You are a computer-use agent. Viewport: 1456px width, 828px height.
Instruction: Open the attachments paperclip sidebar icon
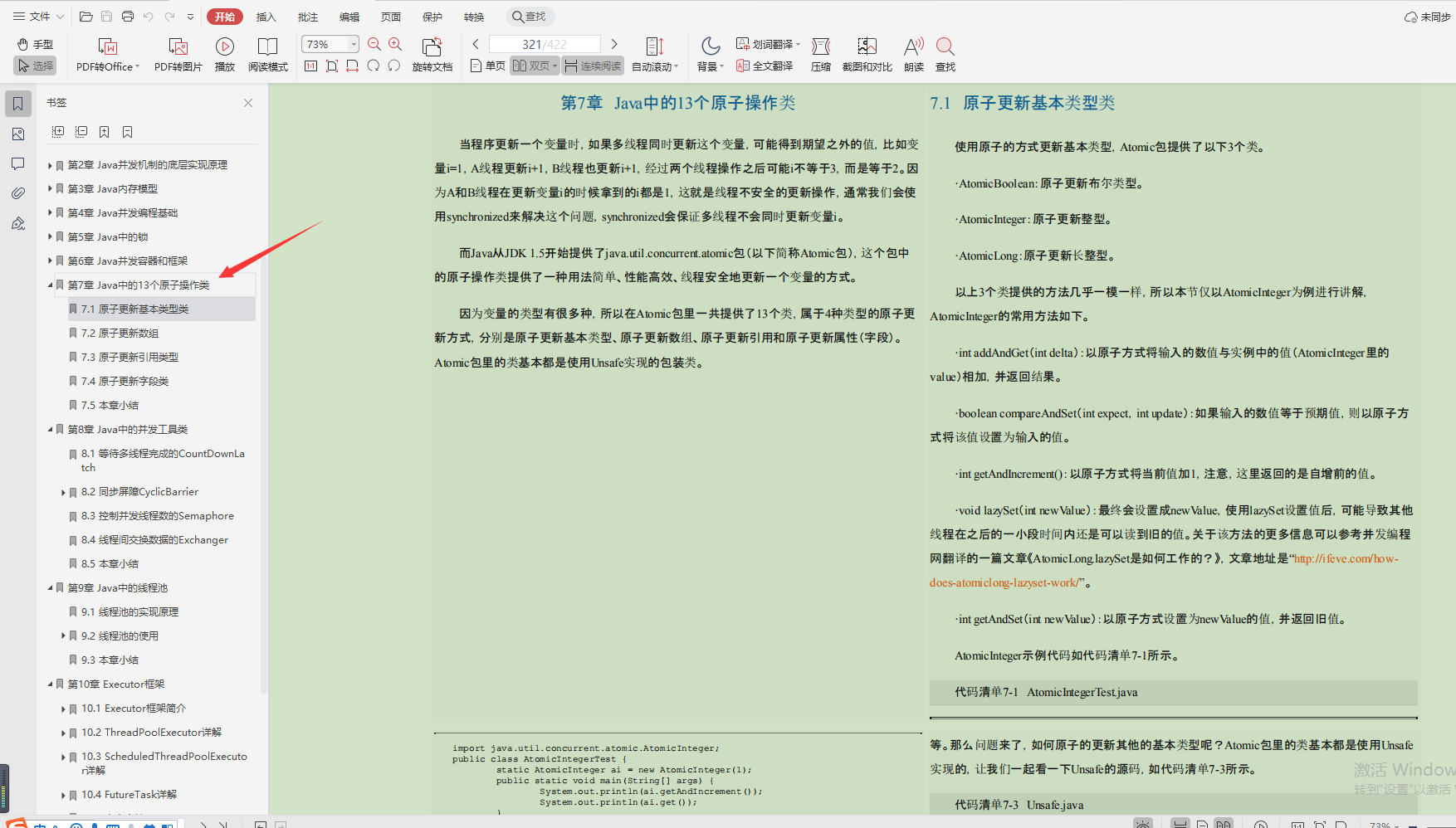(18, 193)
